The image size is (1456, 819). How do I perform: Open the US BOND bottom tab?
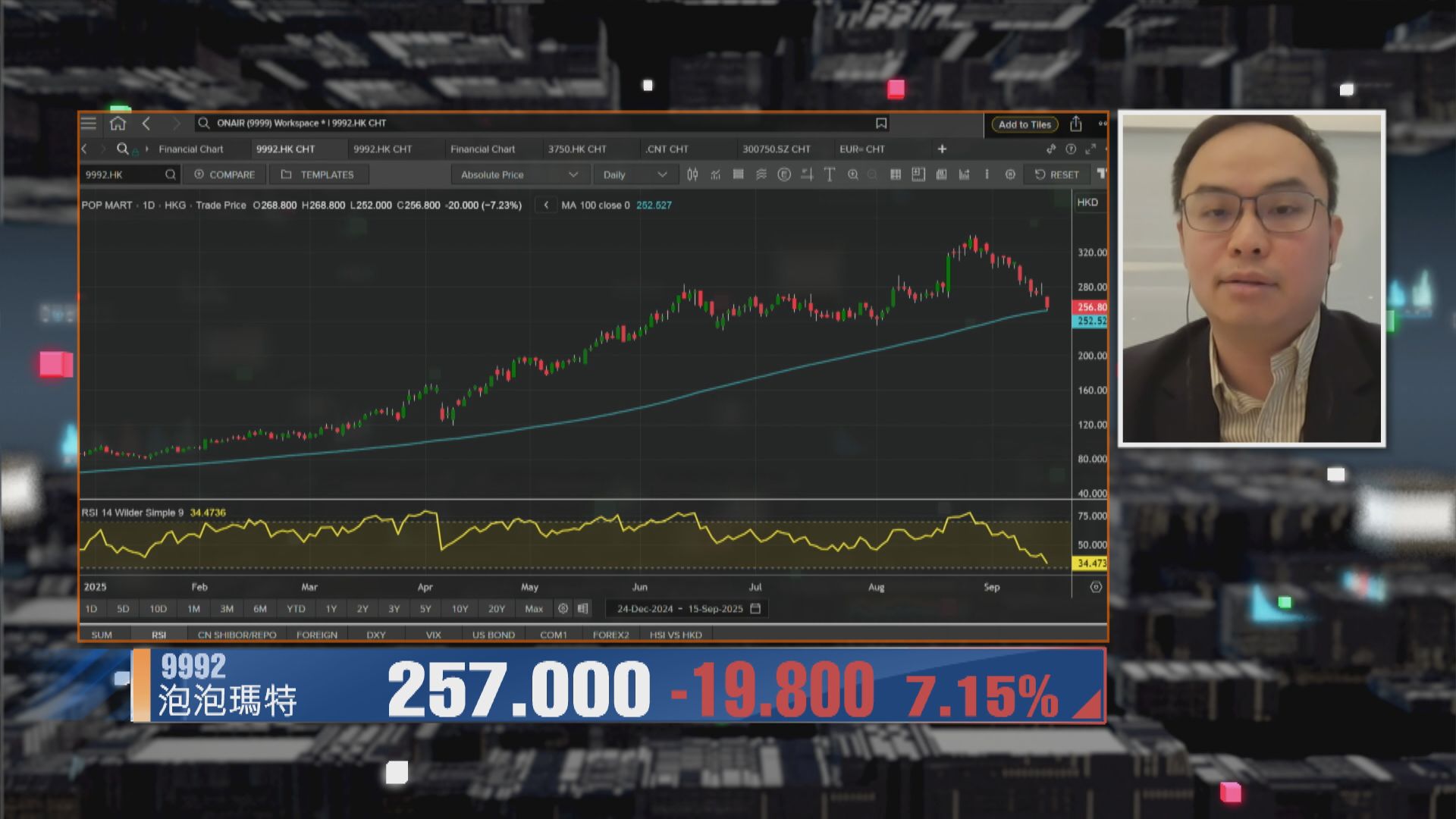click(493, 635)
